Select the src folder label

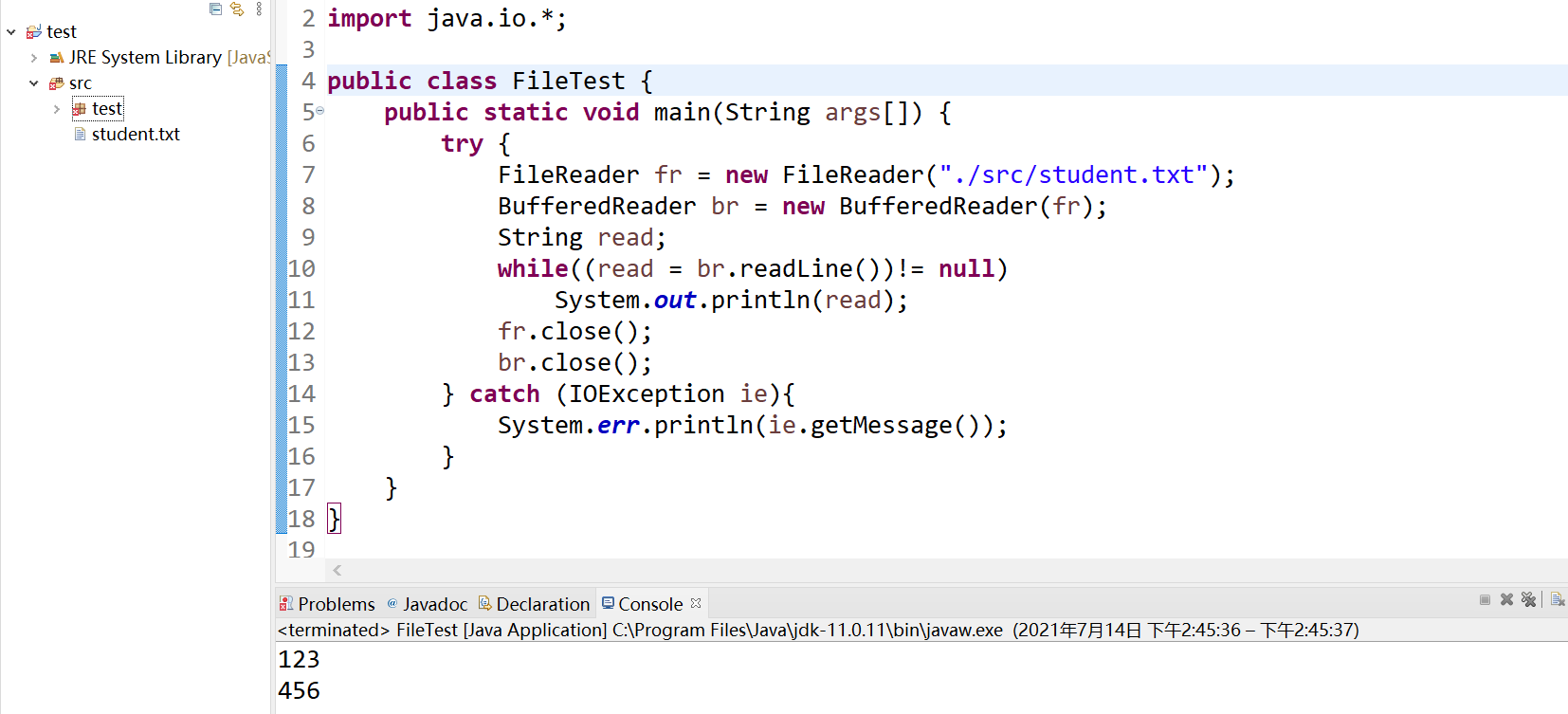(81, 83)
